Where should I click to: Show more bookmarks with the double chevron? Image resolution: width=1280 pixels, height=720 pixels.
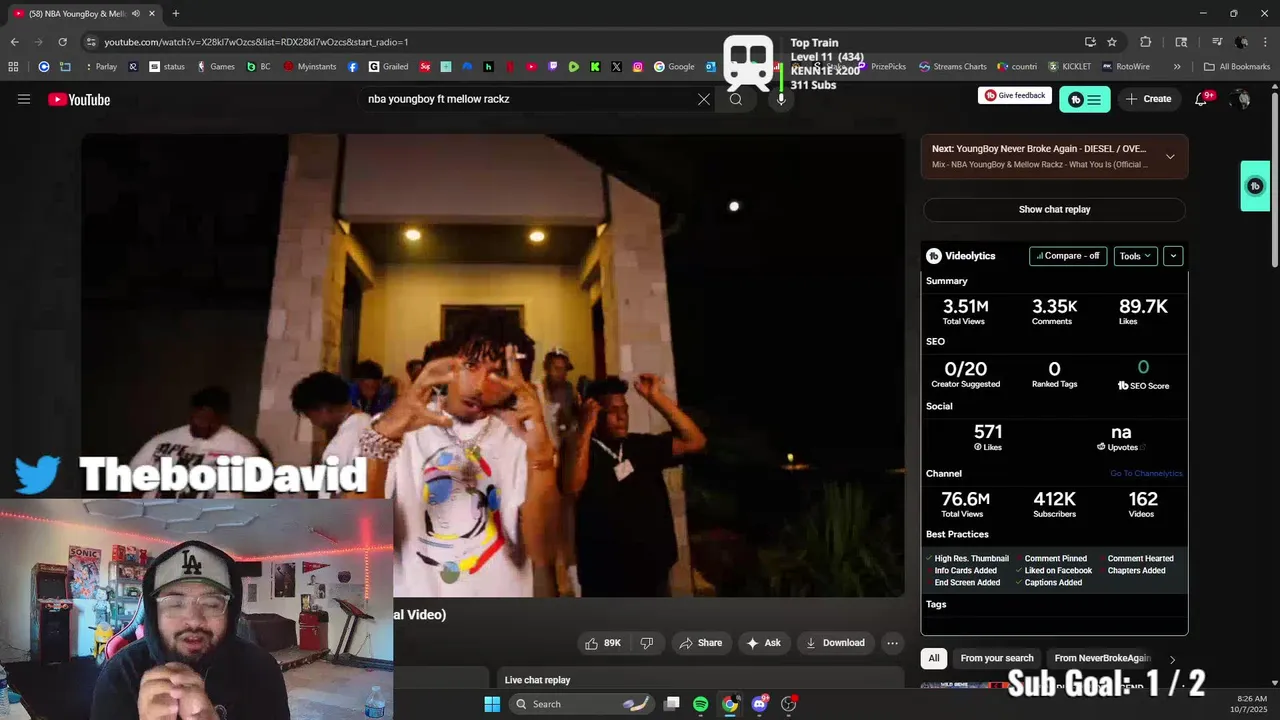click(1177, 67)
